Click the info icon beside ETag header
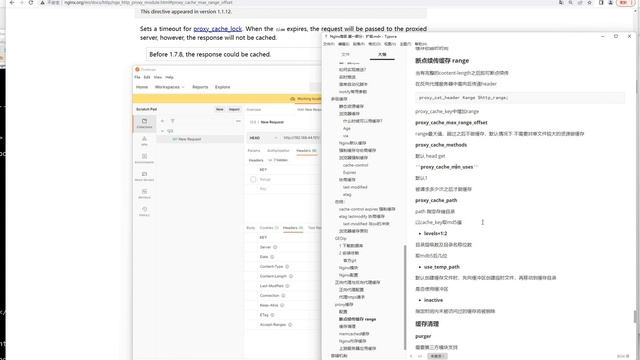Screen dimensions: 640x360 point(272,315)
